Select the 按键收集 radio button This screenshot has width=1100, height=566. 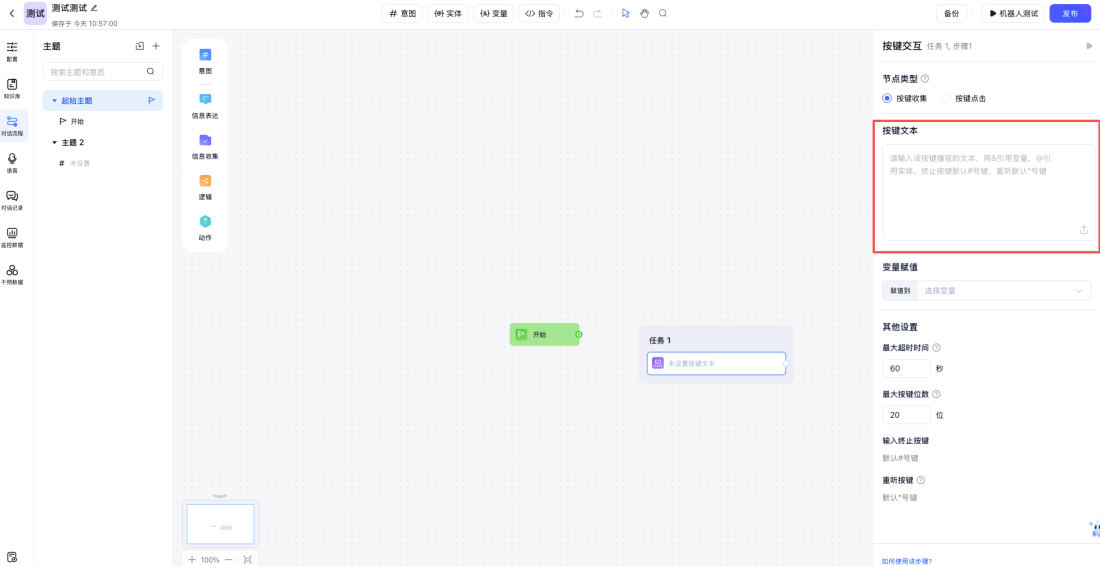tap(887, 98)
